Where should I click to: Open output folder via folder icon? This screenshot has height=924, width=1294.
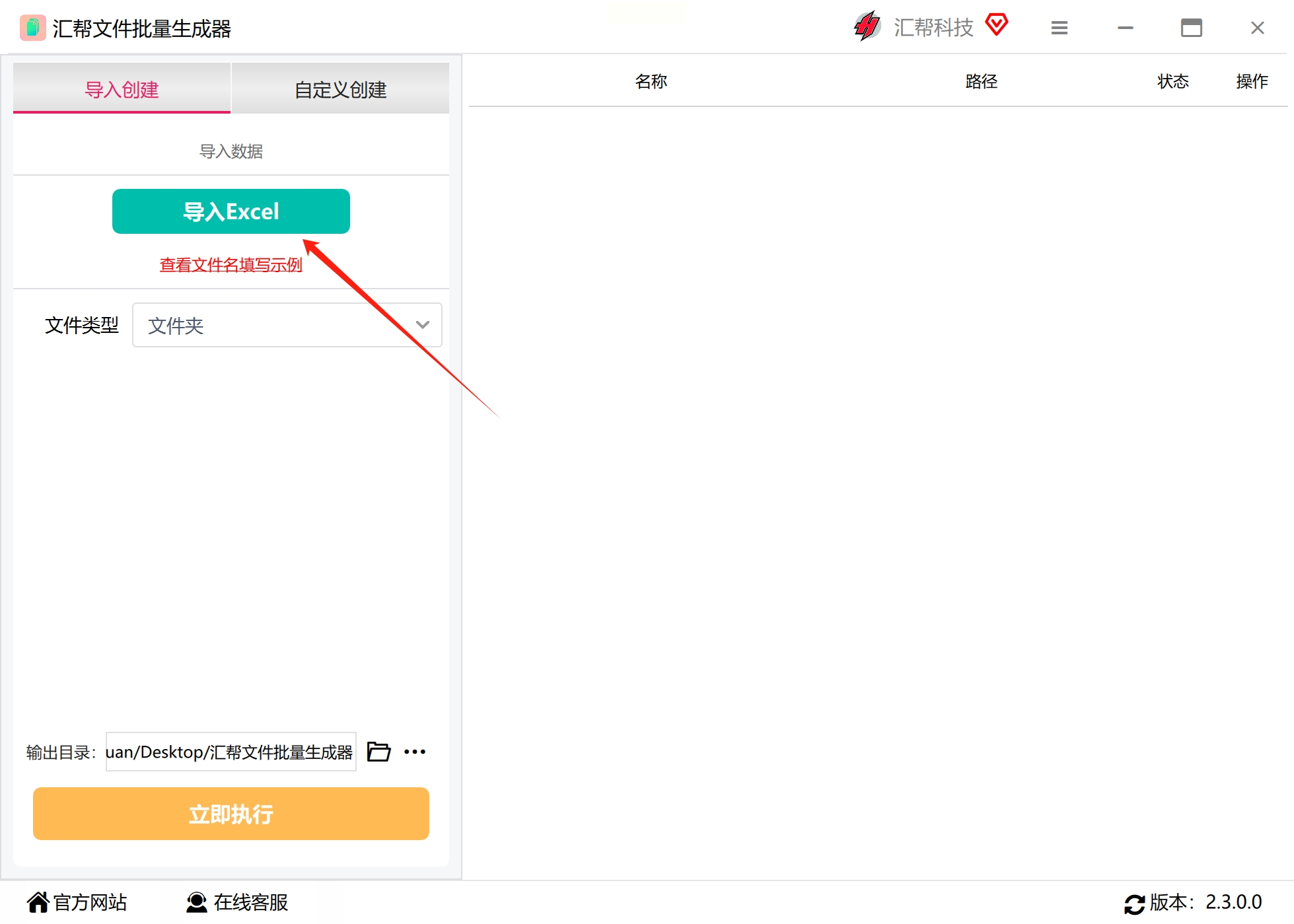coord(378,752)
